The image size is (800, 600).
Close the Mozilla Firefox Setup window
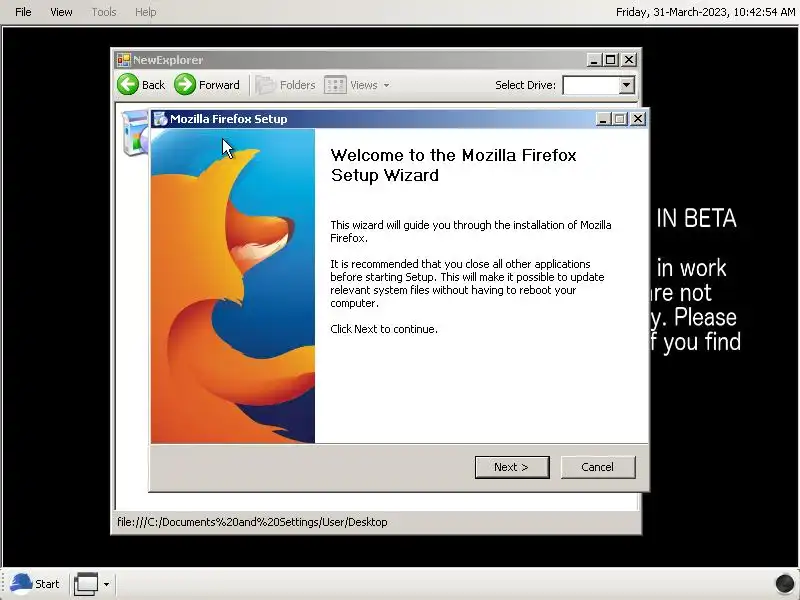click(638, 119)
